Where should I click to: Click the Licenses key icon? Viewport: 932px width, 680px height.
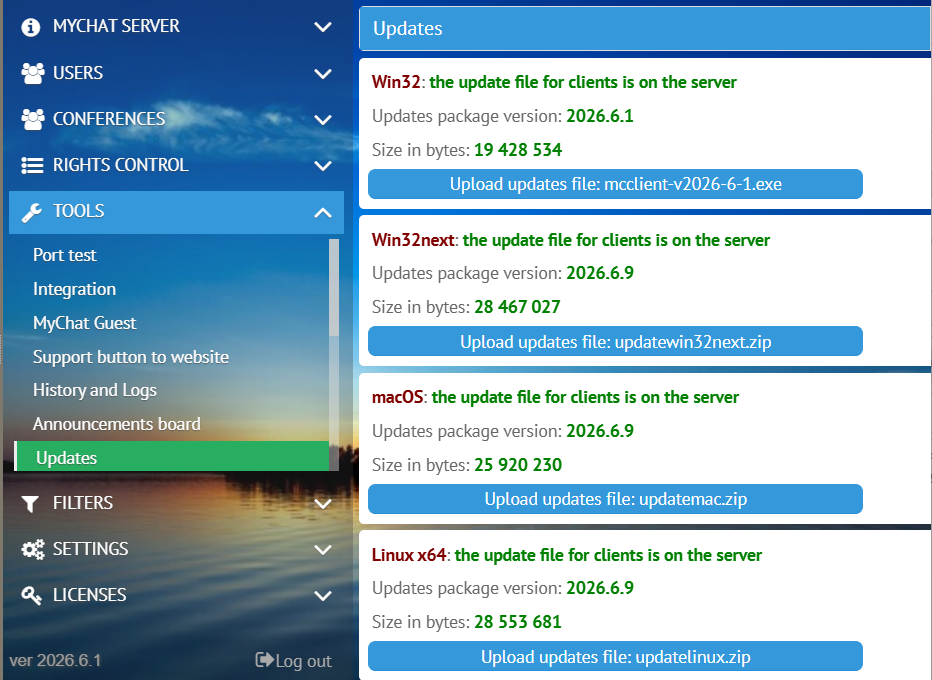[x=32, y=595]
